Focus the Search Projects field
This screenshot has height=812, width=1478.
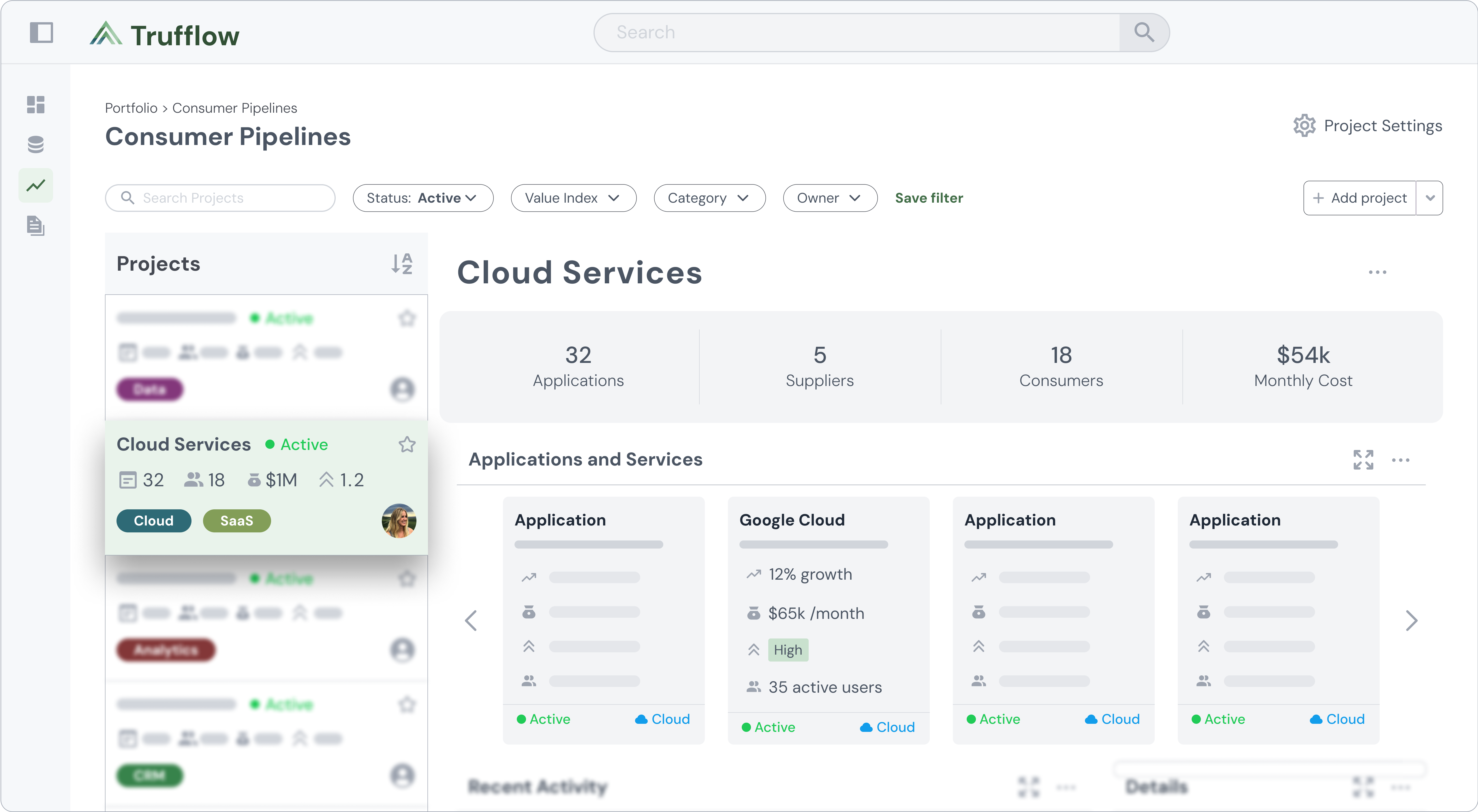pyautogui.click(x=220, y=198)
